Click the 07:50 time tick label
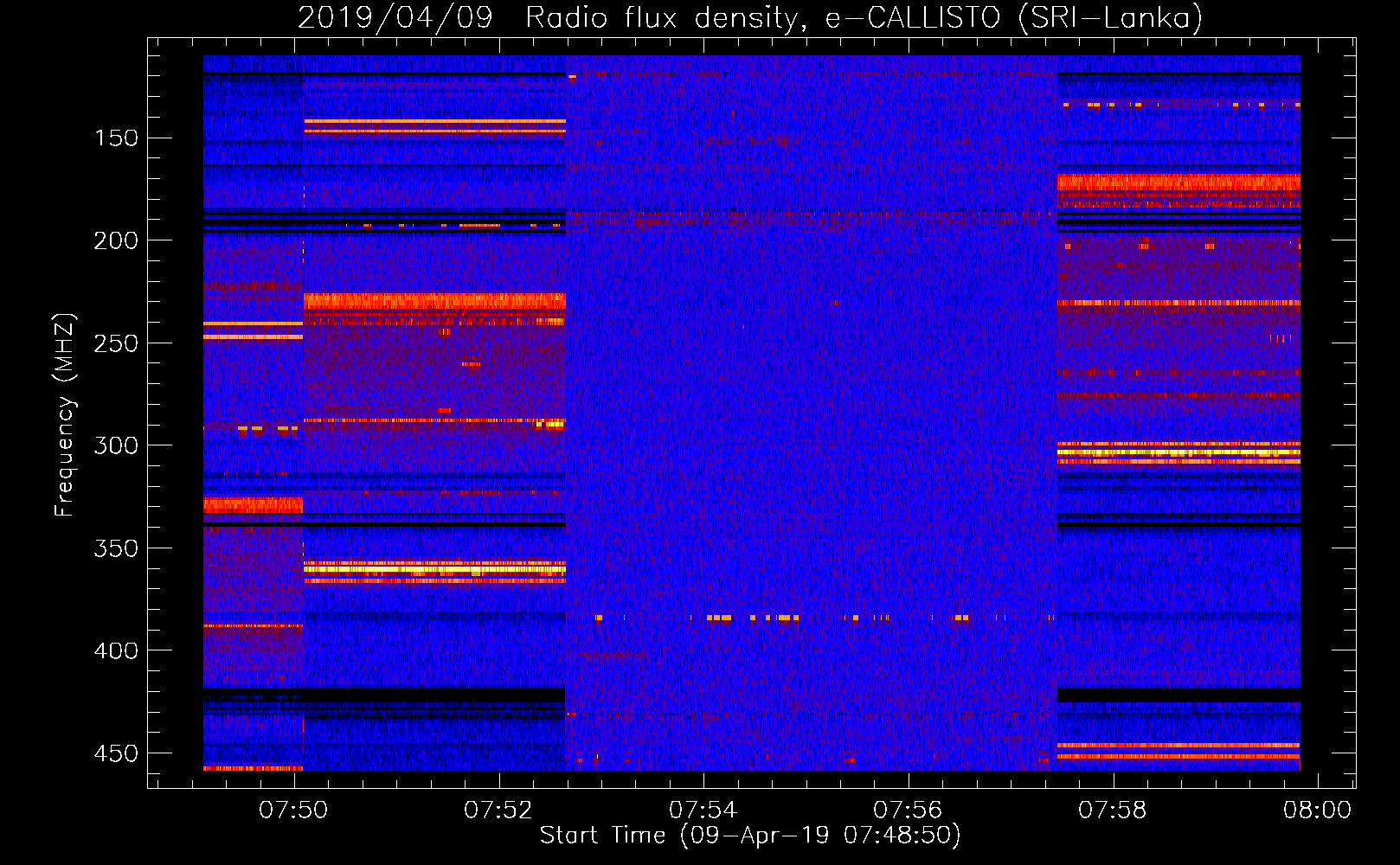 click(294, 811)
